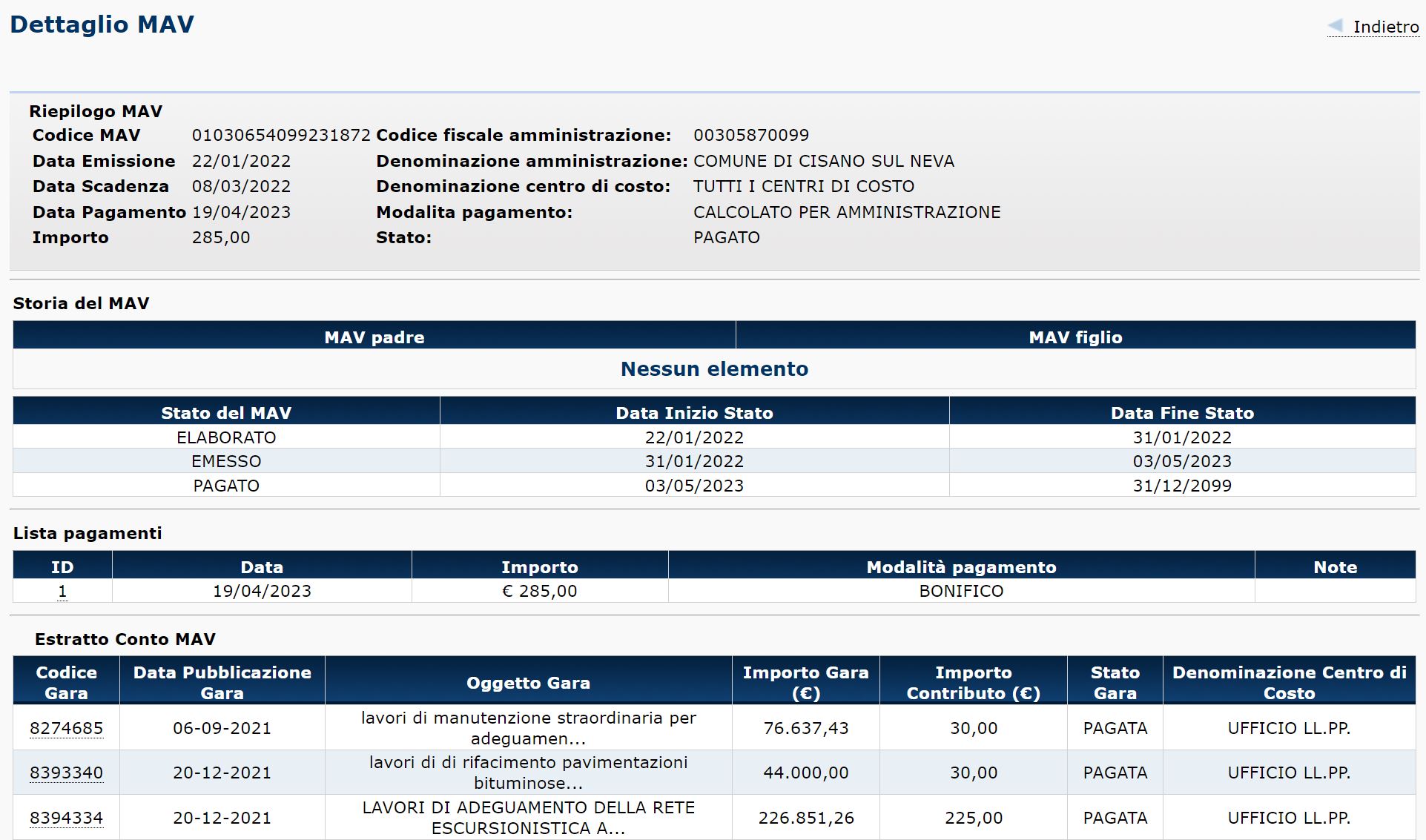Click the Codice Gara column header
The height and width of the screenshot is (840, 1426).
tap(66, 683)
